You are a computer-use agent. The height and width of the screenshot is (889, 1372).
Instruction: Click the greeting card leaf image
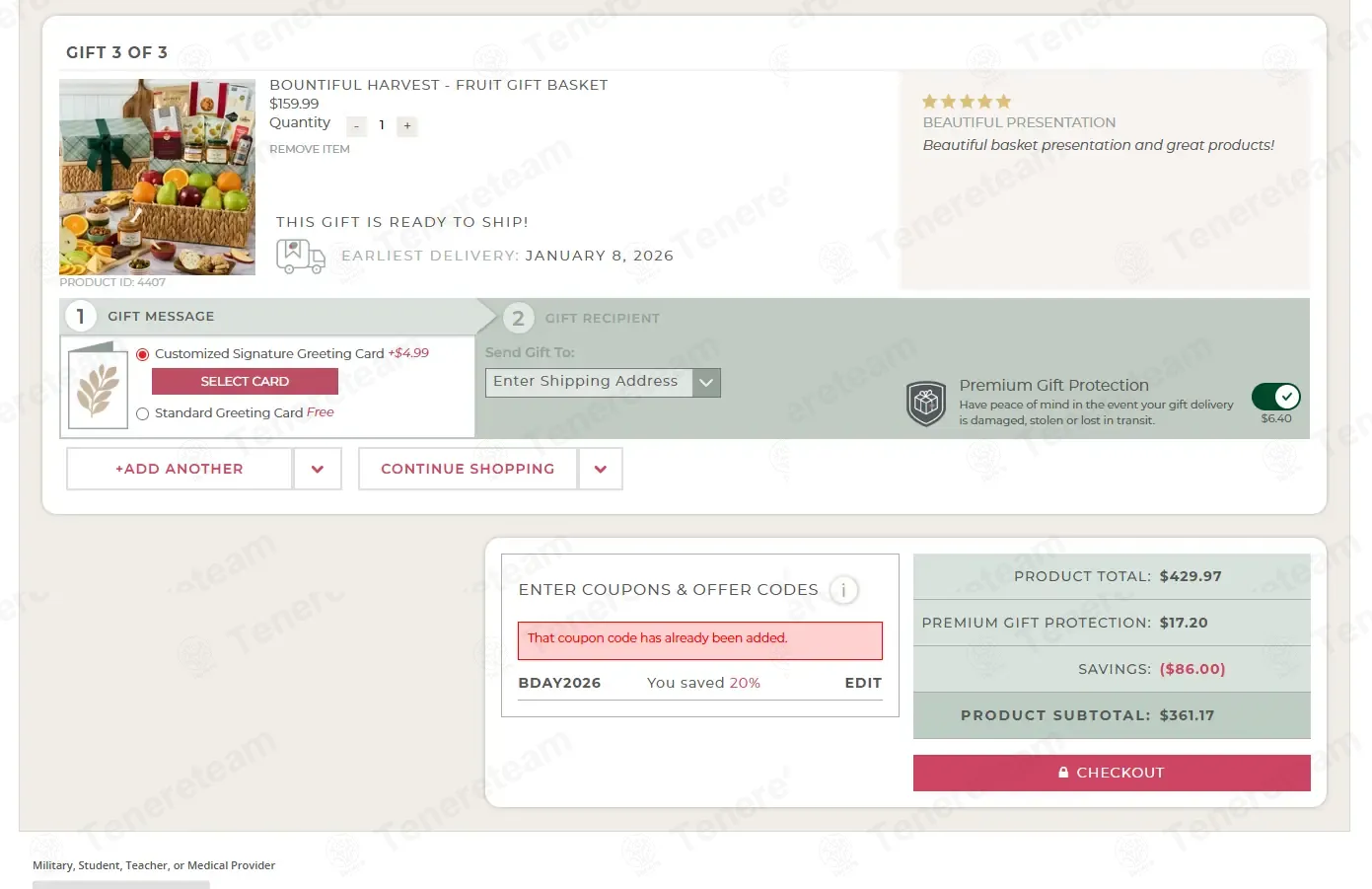click(98, 386)
